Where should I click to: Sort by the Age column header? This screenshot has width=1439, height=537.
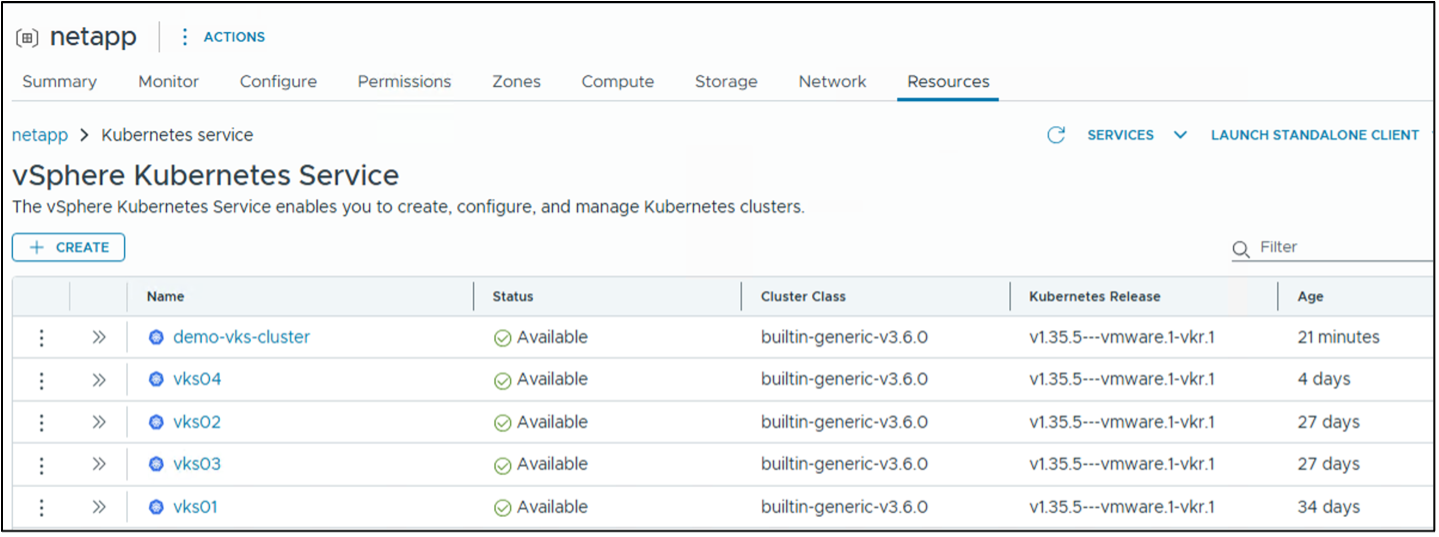click(1310, 296)
